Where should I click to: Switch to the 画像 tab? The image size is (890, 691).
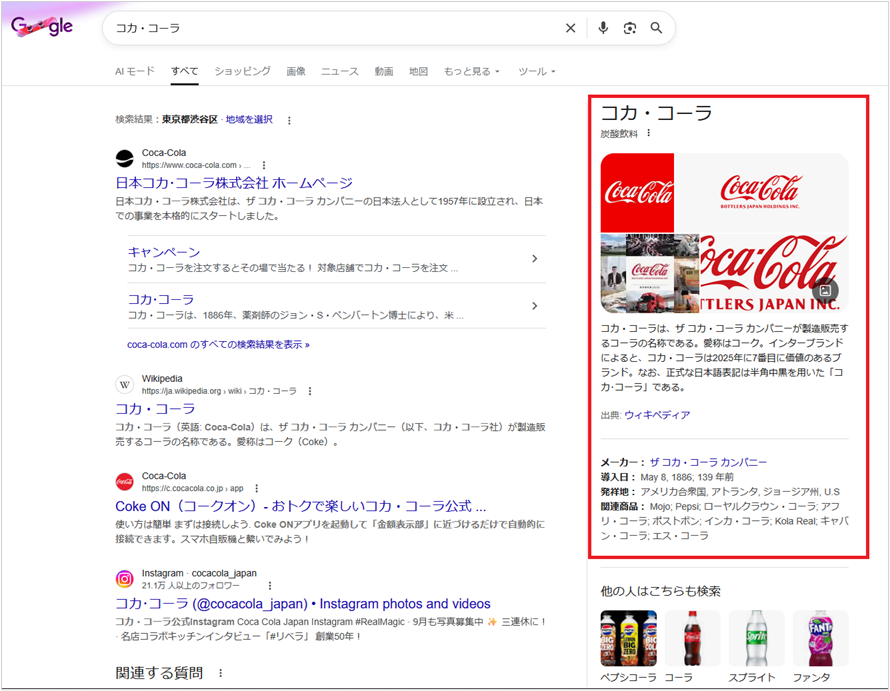[296, 72]
